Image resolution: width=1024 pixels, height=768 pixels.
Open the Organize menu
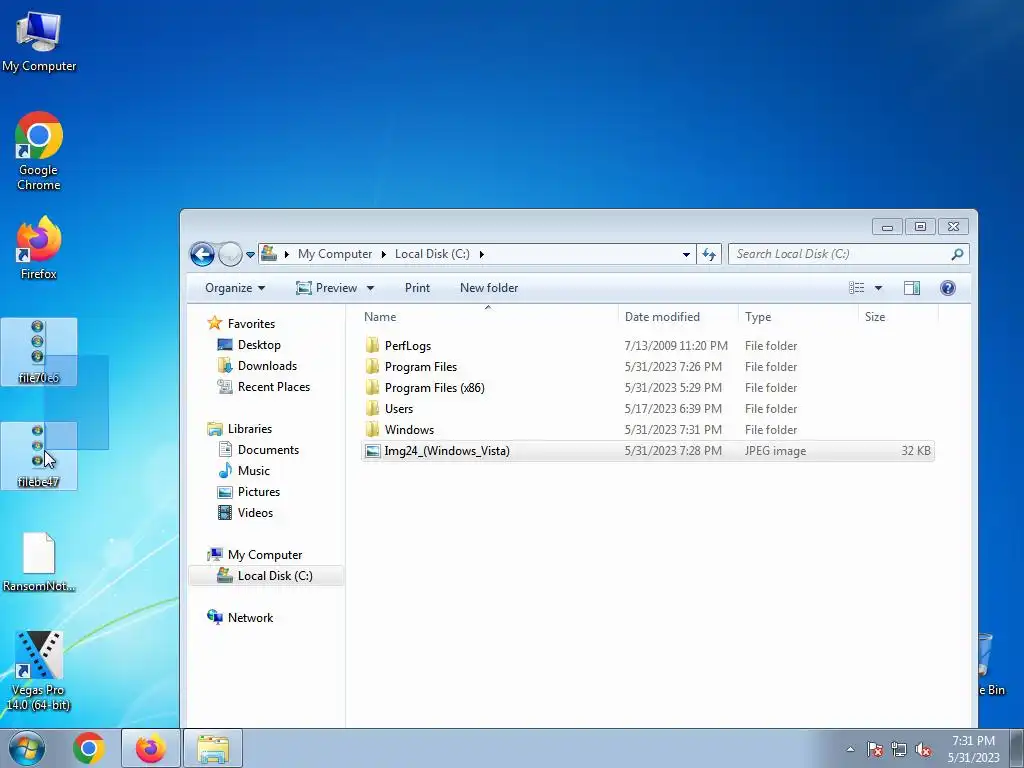click(x=234, y=288)
